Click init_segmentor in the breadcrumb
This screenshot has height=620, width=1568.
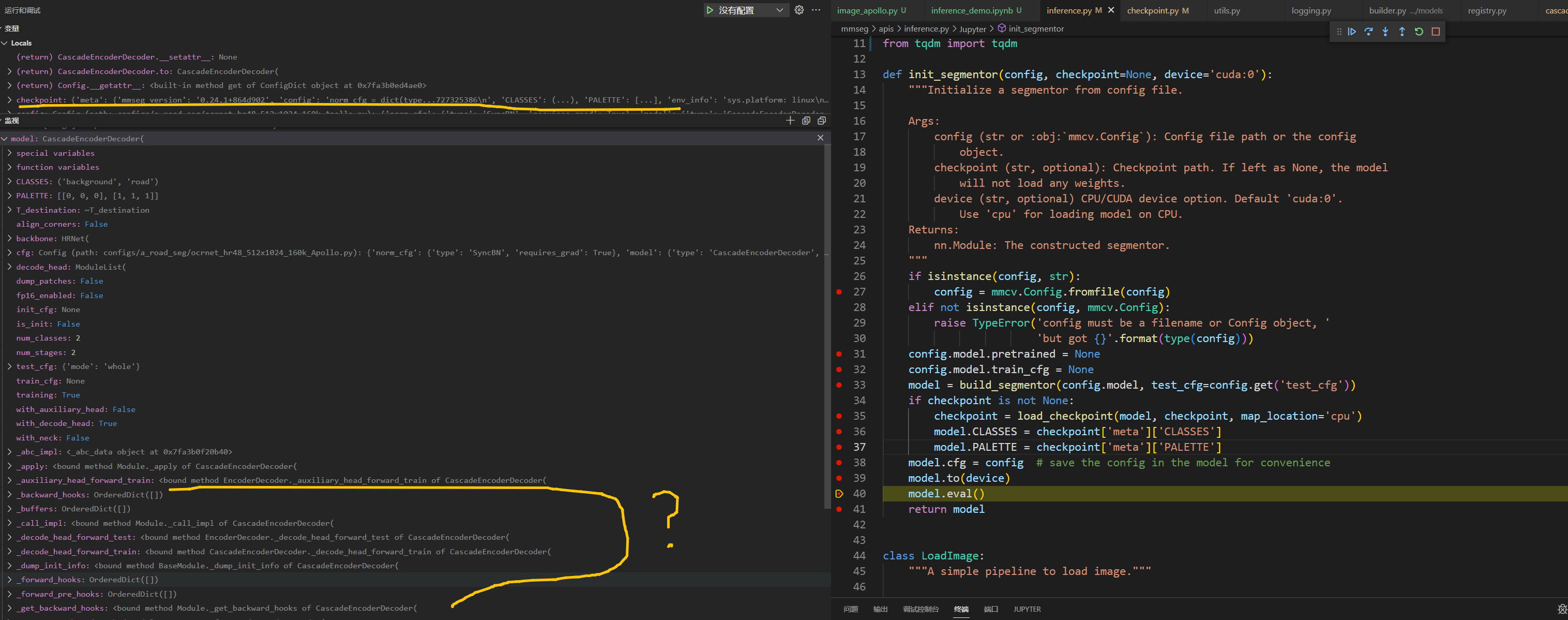[x=1035, y=28]
